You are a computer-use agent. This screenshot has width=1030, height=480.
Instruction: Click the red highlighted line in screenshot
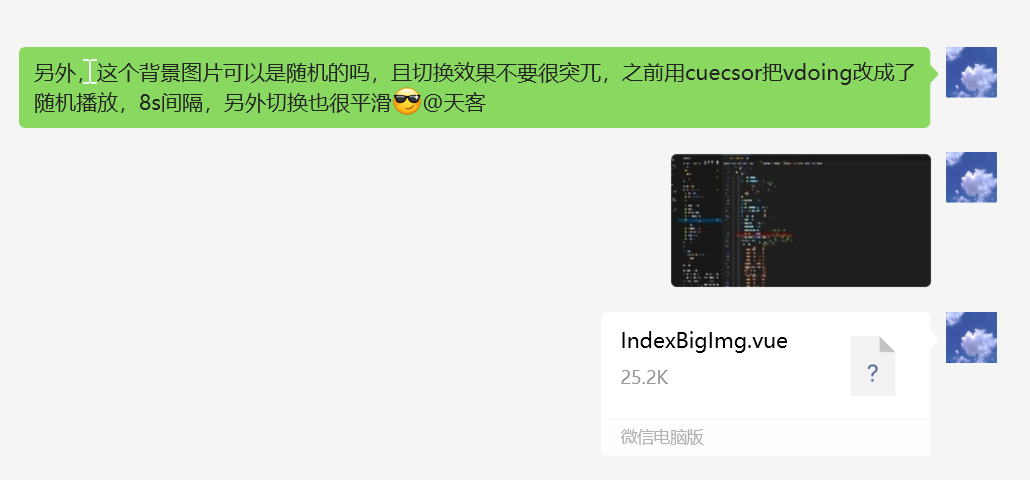tap(764, 234)
